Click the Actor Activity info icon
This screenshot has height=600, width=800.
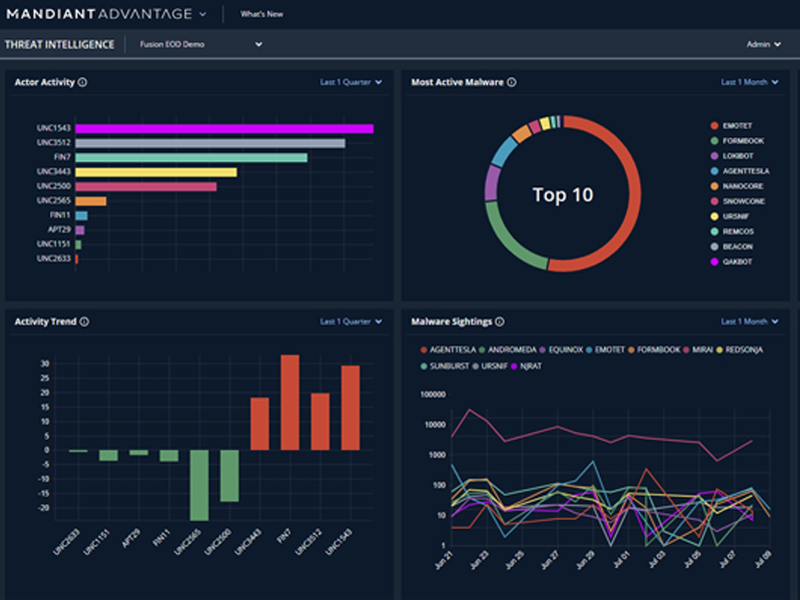[83, 82]
